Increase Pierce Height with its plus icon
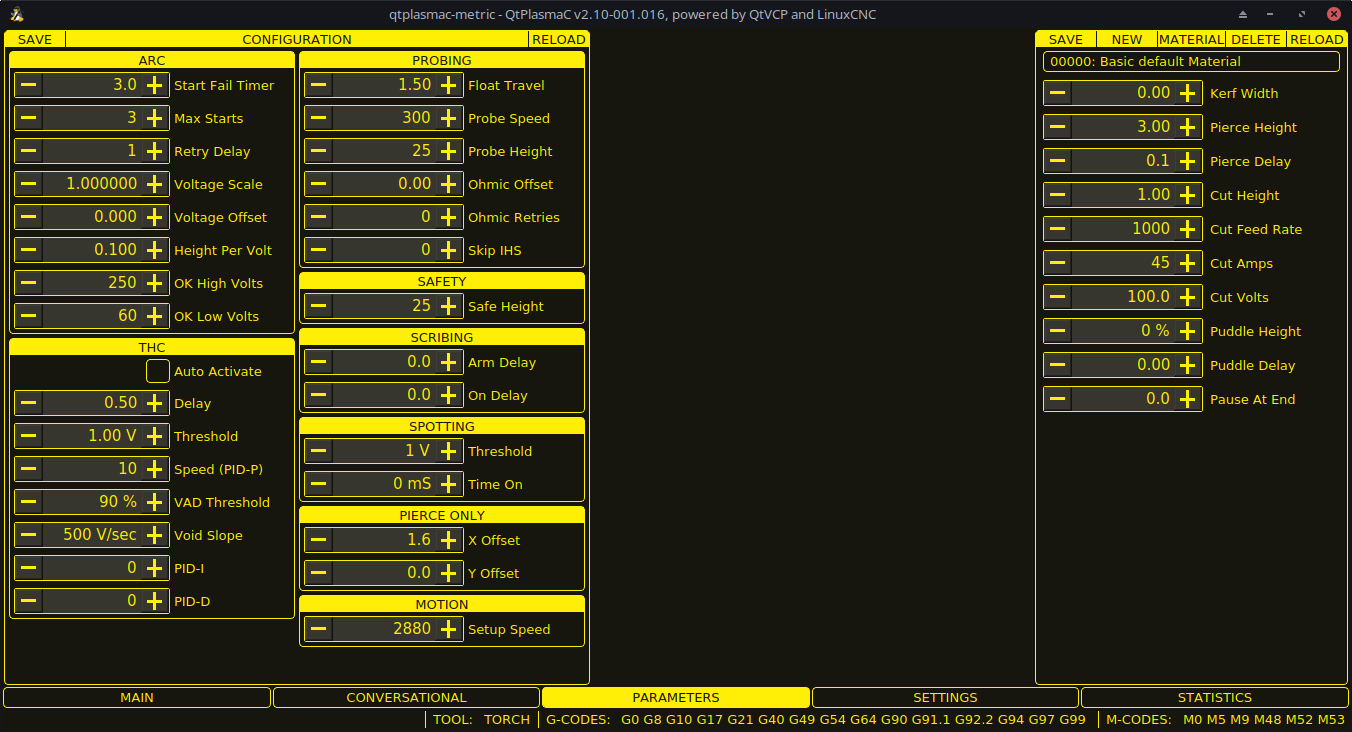 pos(1189,127)
